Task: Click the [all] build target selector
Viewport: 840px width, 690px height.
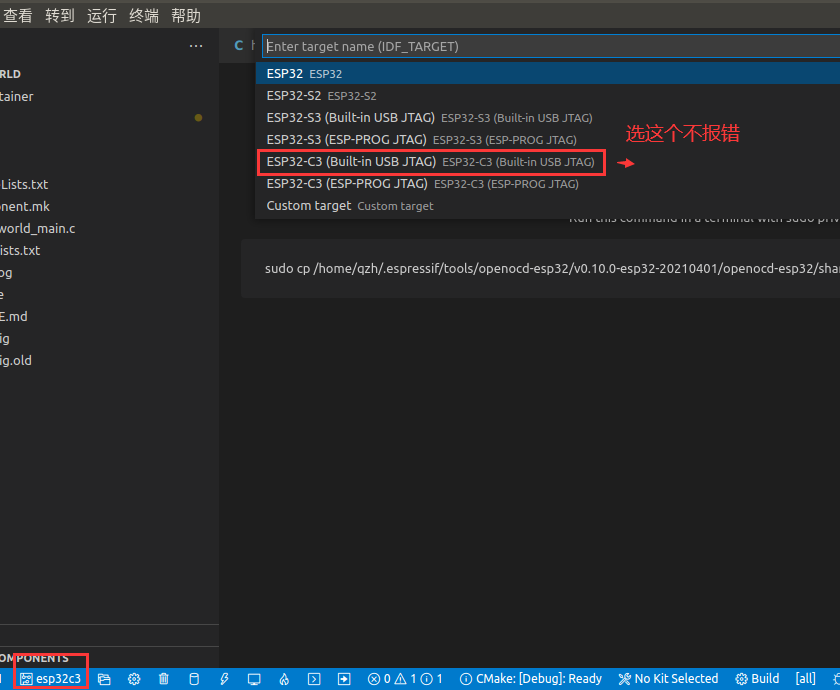Action: coord(806,679)
